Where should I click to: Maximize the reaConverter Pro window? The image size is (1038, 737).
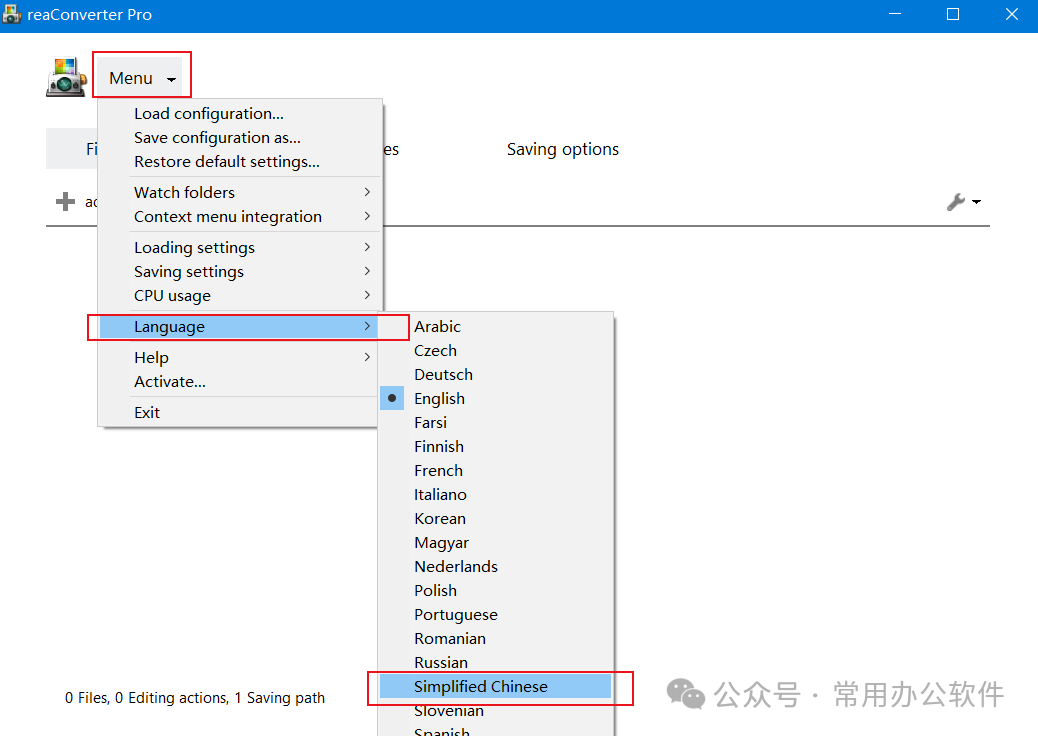tap(953, 15)
